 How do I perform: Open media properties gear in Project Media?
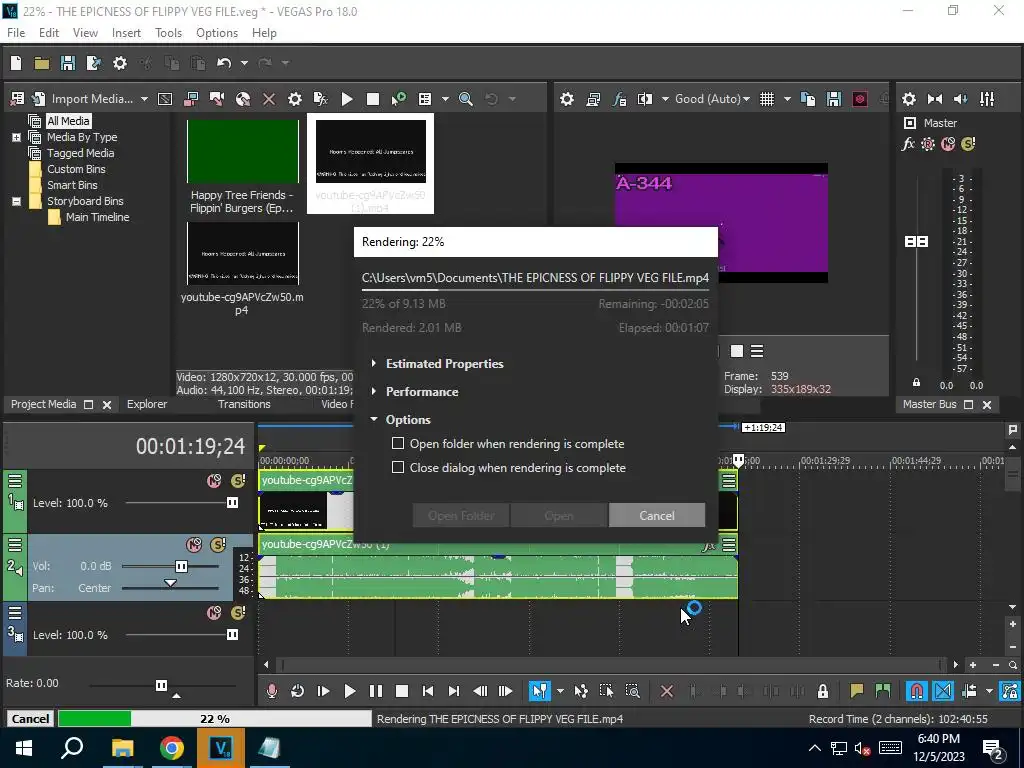tap(295, 99)
